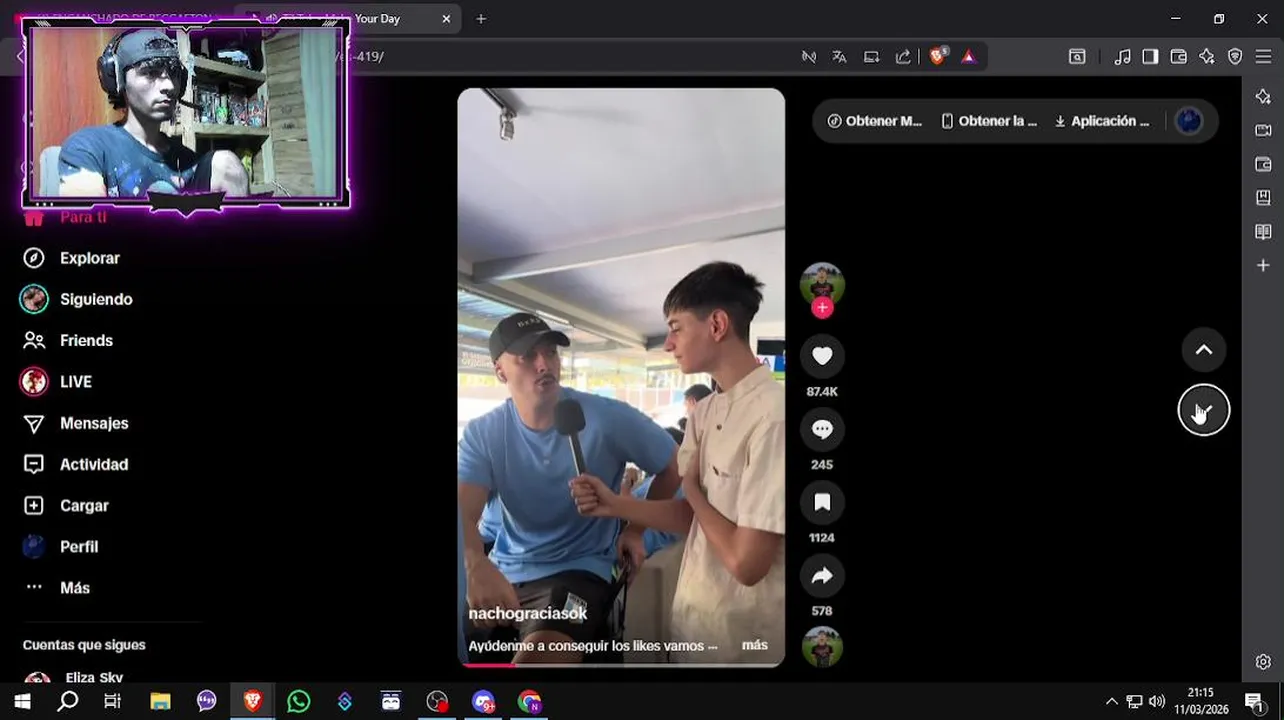Viewport: 1284px width, 720px height.
Task: Click the Brave Shields lion icon
Action: (937, 57)
